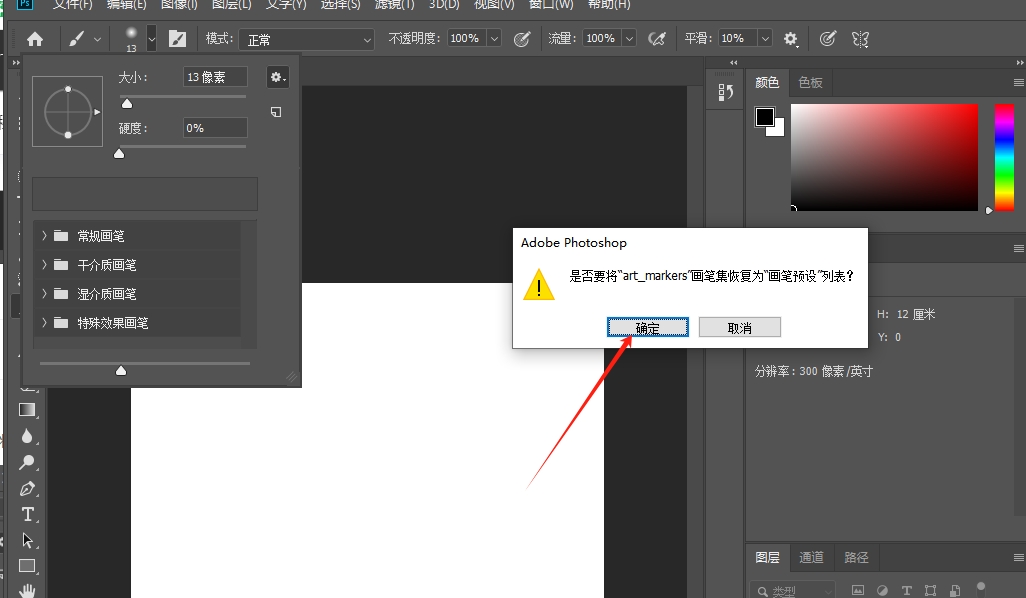Select the Horizontal Type tool
Viewport: 1026px width, 598px height.
point(27,514)
